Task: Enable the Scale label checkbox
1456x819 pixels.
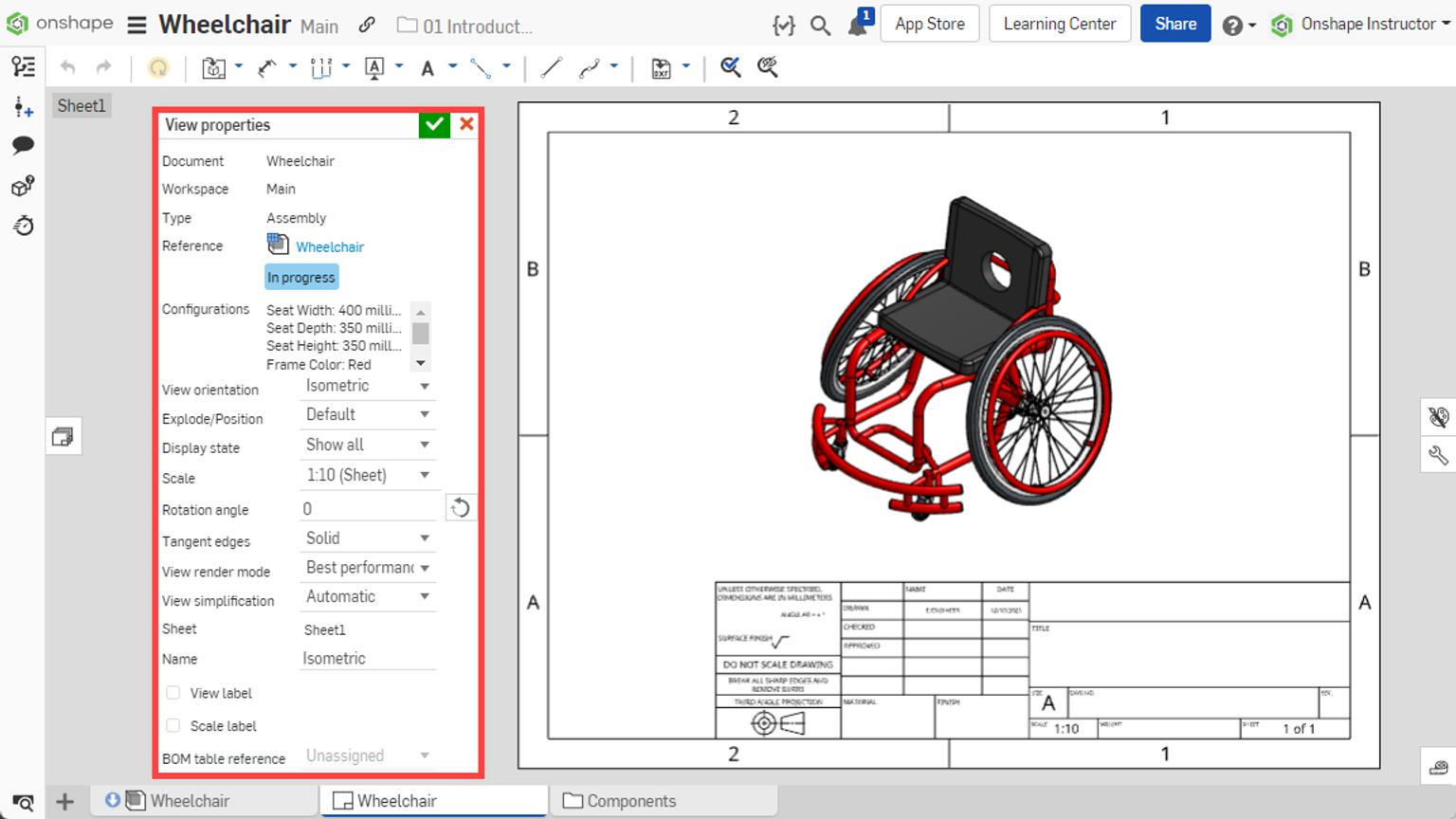Action: (173, 725)
